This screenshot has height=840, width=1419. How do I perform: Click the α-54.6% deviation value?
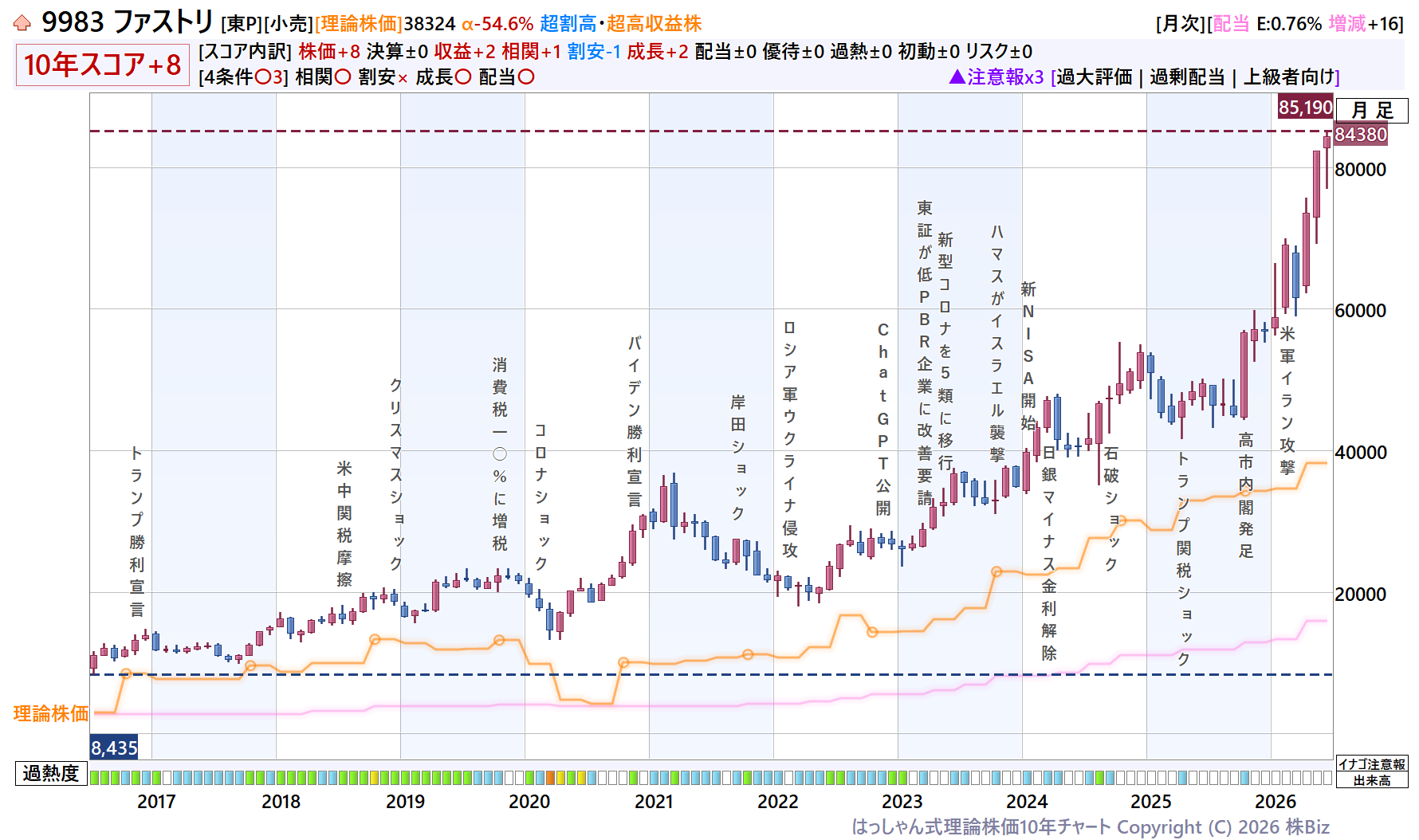coord(497,24)
